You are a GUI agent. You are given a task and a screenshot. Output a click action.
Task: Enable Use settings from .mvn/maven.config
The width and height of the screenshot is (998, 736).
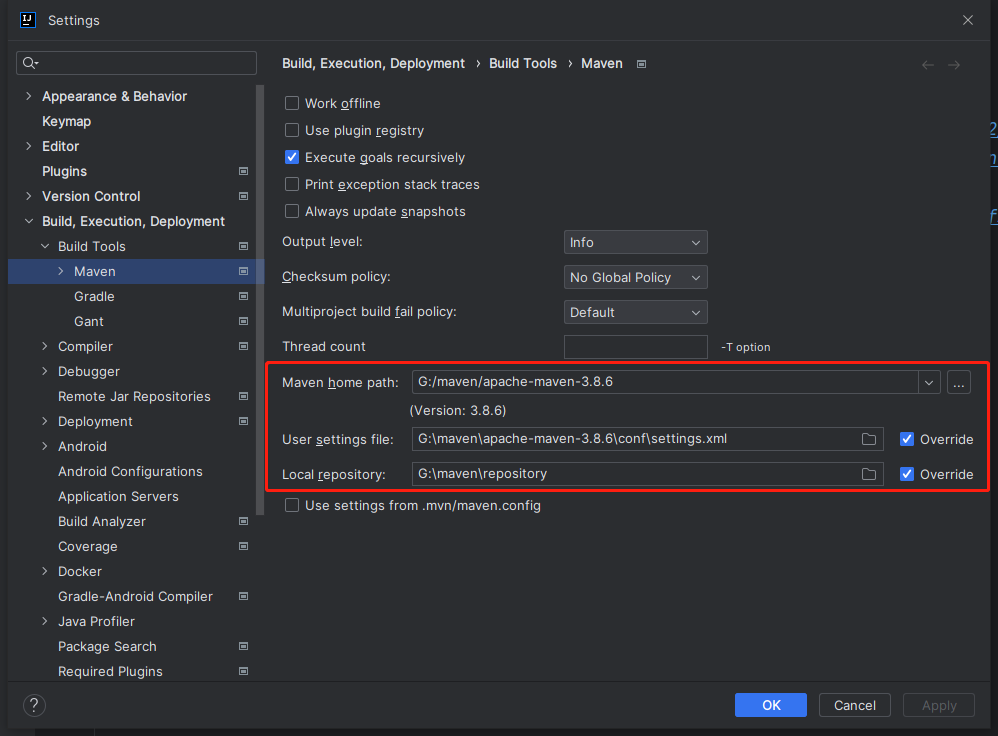[292, 506]
